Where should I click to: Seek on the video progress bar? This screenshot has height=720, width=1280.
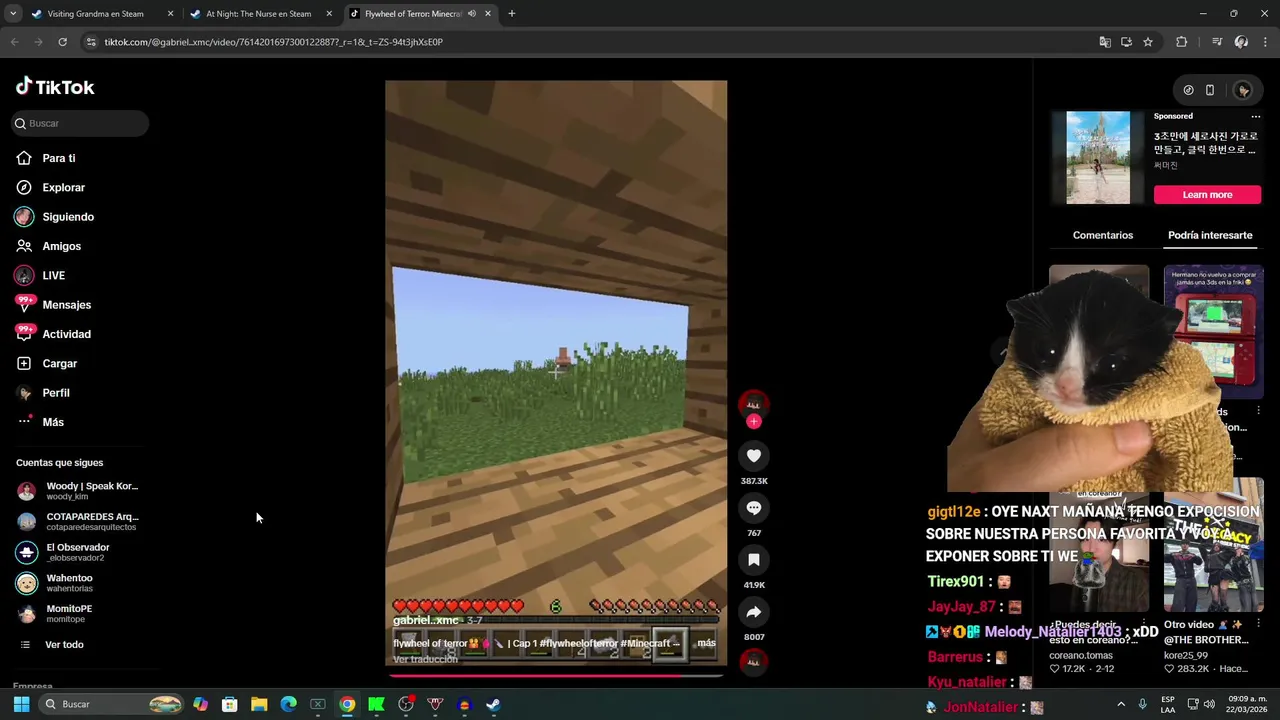(x=556, y=675)
